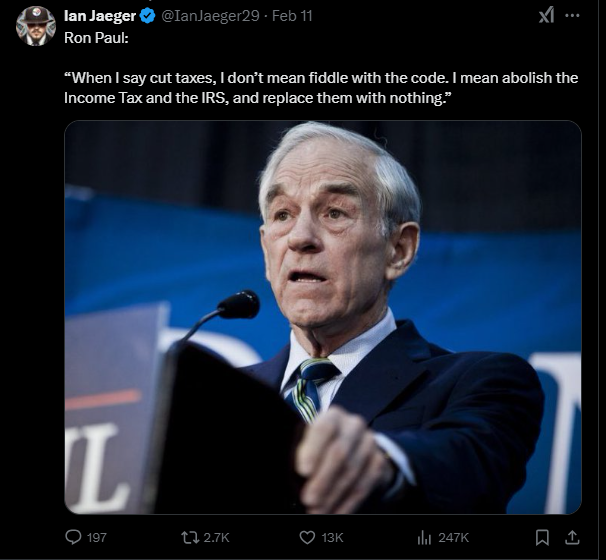Bookmark this post
This screenshot has width=606, height=560.
pos(541,538)
